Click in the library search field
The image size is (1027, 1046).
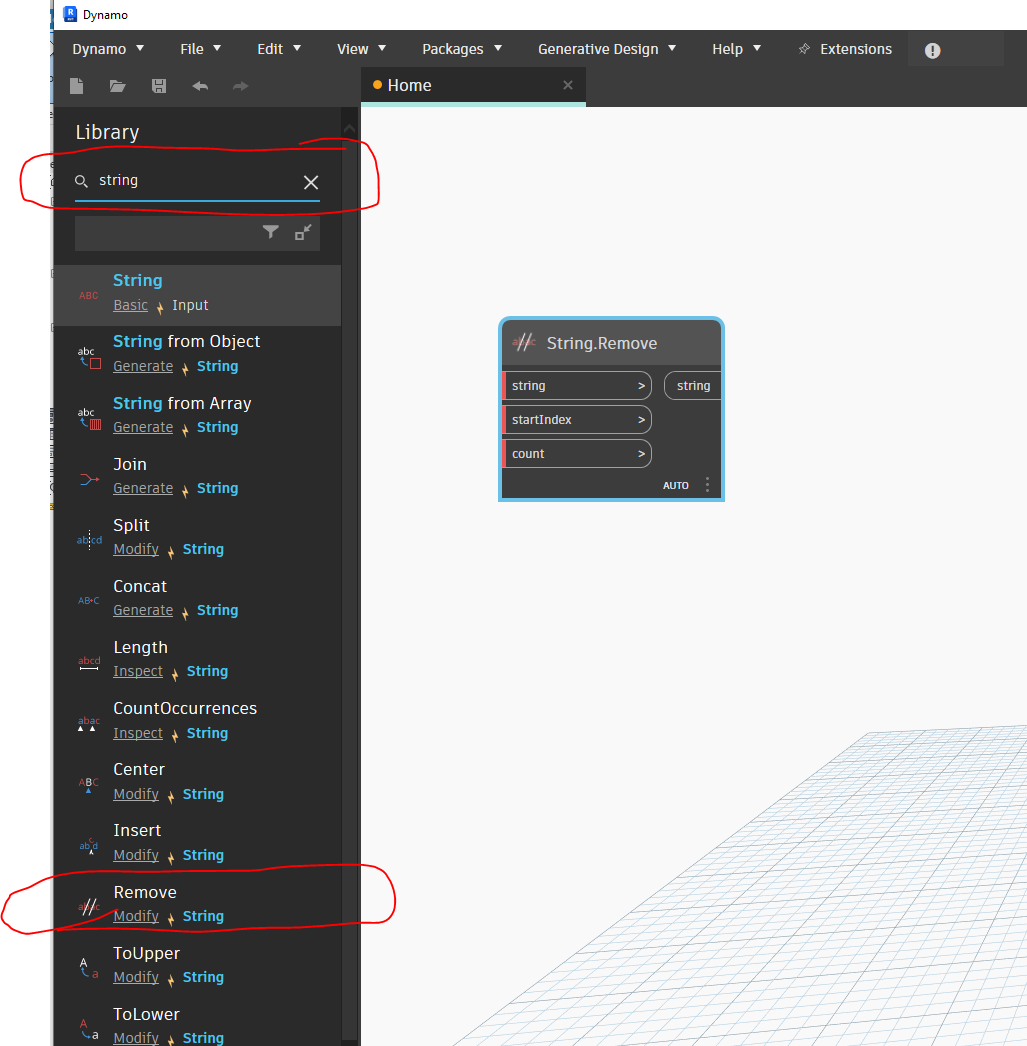pyautogui.click(x=195, y=181)
